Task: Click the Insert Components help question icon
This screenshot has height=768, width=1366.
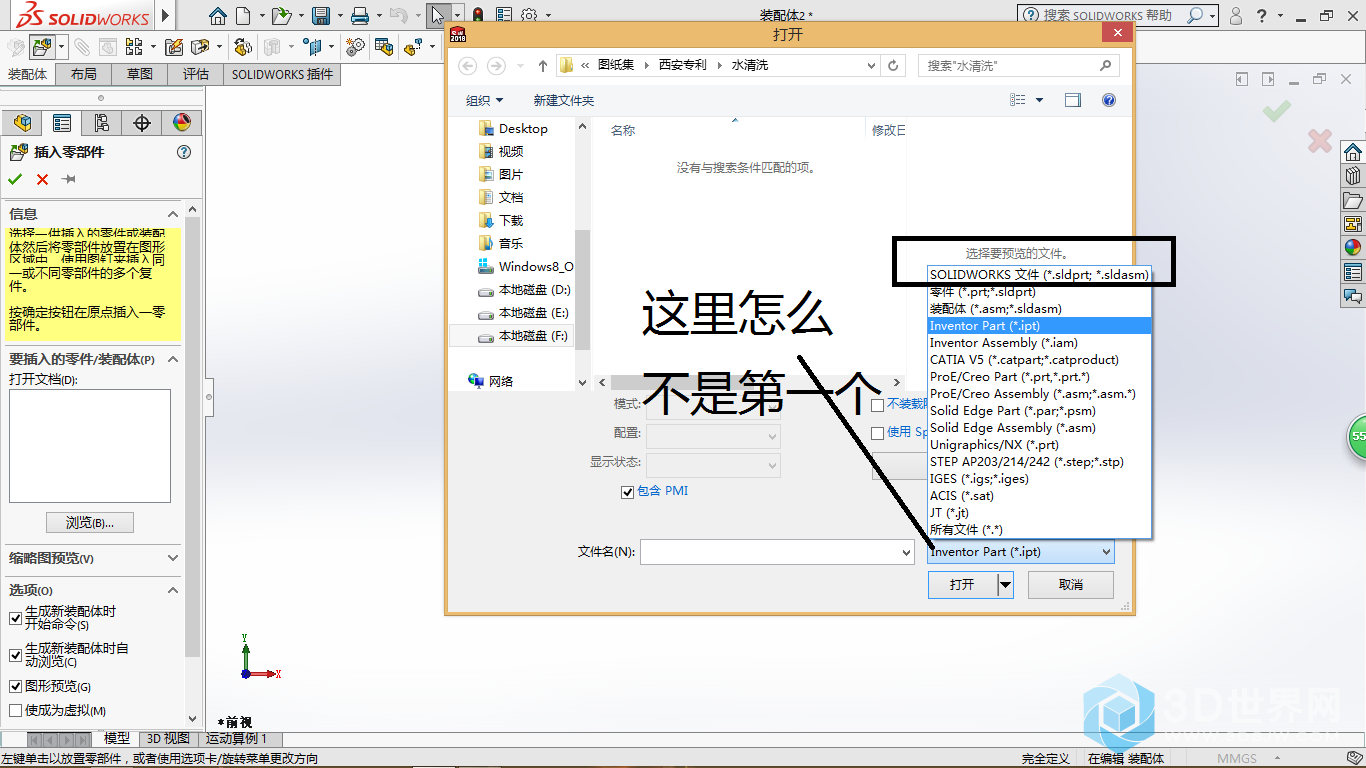Action: 183,152
